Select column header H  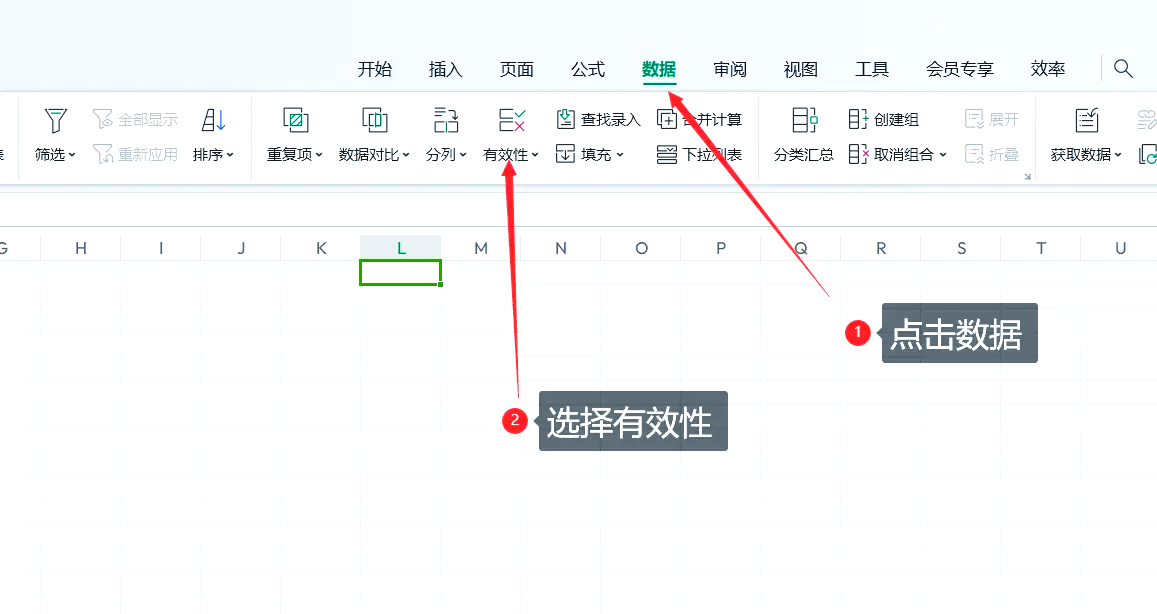(80, 248)
